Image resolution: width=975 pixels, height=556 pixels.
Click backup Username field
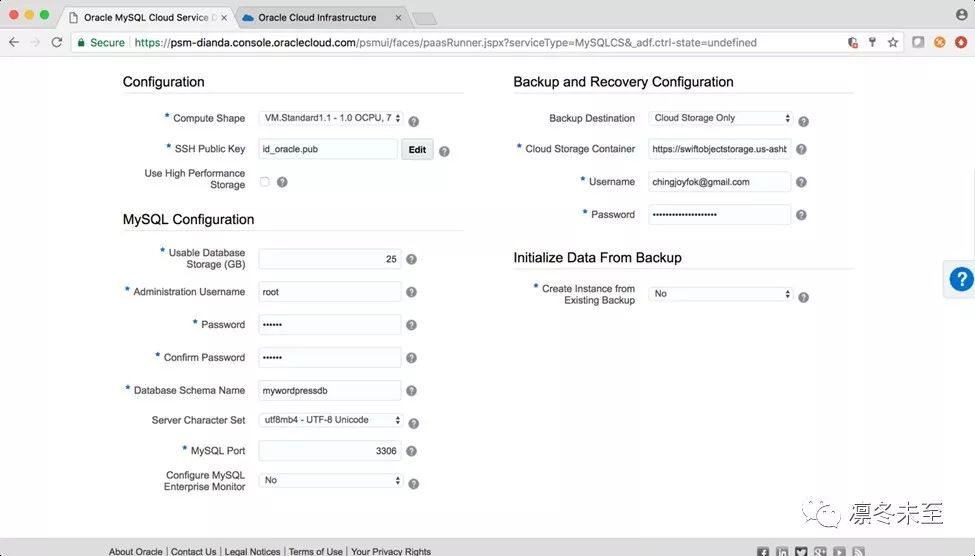tap(719, 182)
